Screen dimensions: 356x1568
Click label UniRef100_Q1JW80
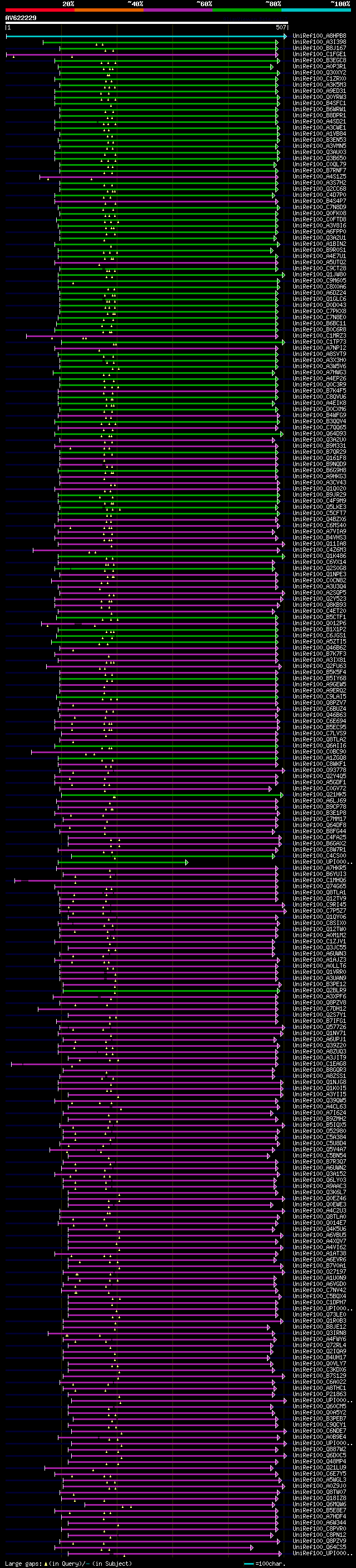[x=319, y=275]
